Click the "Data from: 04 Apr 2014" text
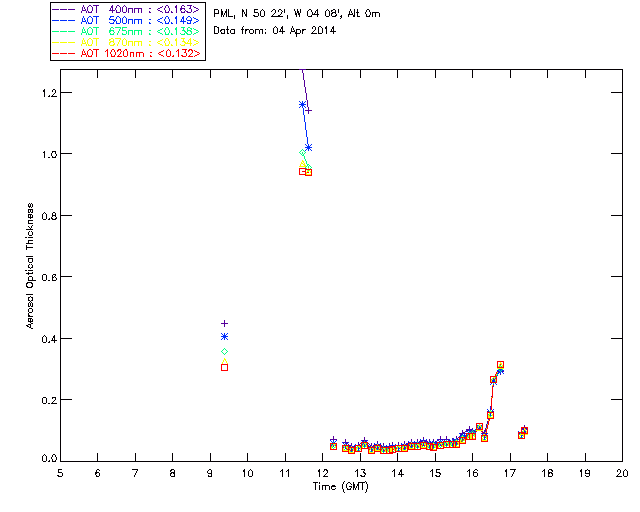Viewport: 640px width, 512px height. pos(274,31)
